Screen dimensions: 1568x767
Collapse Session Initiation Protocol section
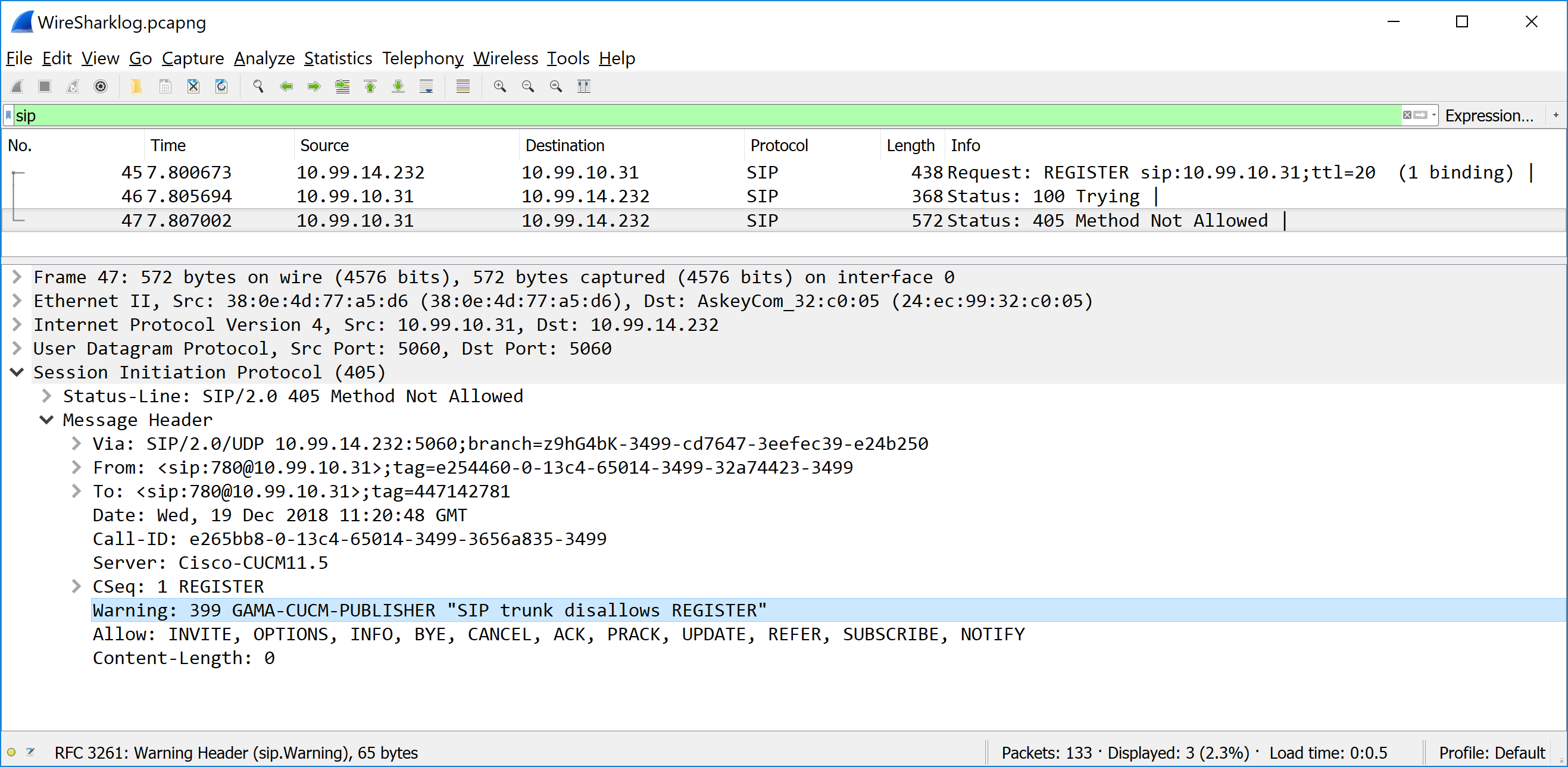coord(17,372)
